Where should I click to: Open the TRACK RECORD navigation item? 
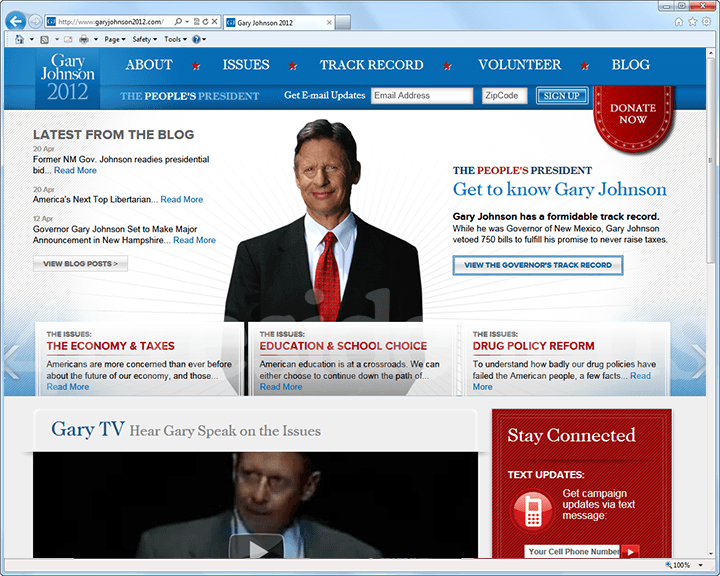click(371, 65)
